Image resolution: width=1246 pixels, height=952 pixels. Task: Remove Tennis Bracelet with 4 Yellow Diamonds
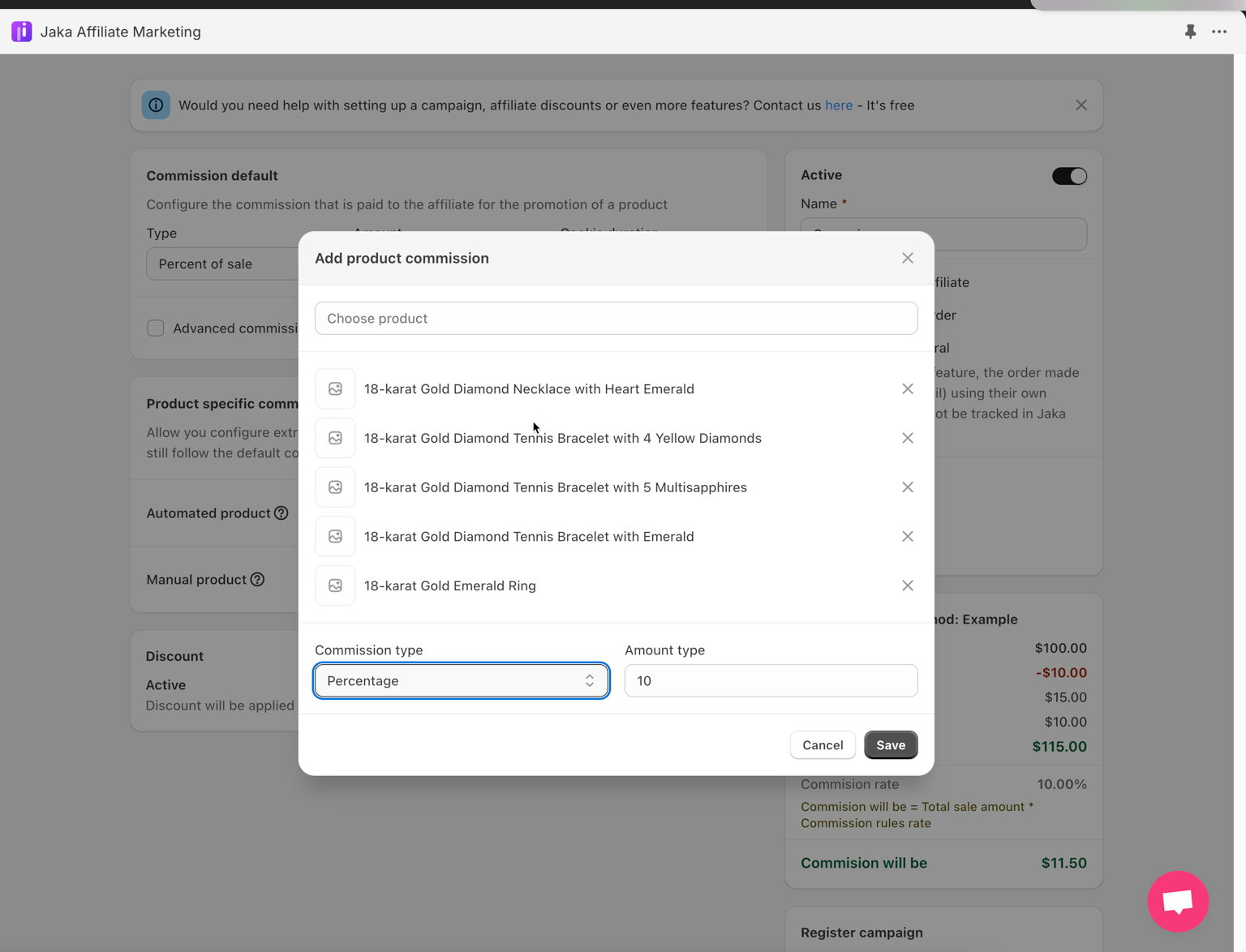pos(907,438)
